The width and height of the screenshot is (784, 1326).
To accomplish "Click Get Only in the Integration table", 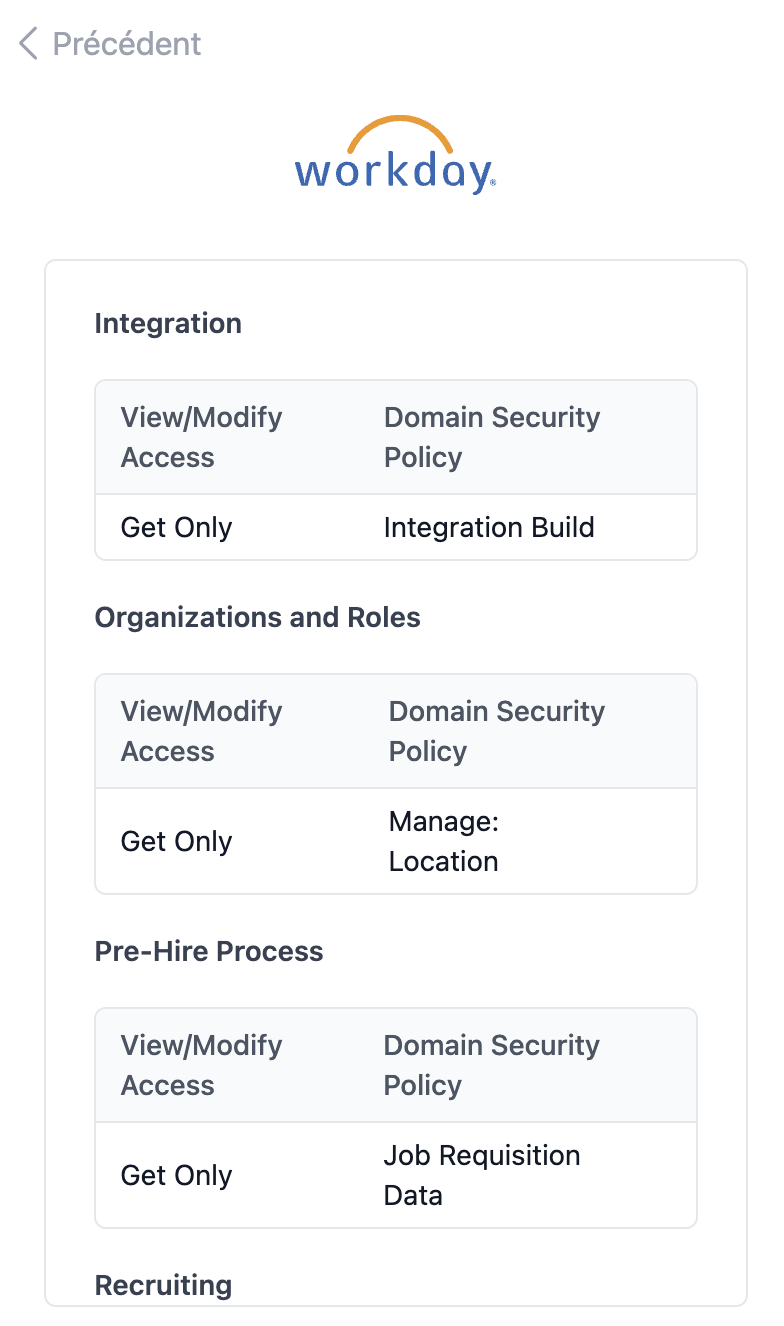I will [x=176, y=527].
